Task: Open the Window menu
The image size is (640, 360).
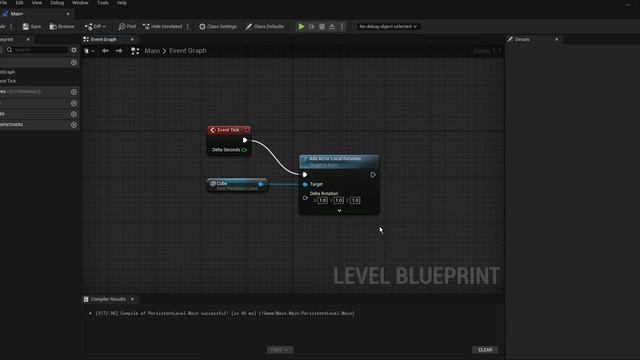Action: tap(80, 3)
